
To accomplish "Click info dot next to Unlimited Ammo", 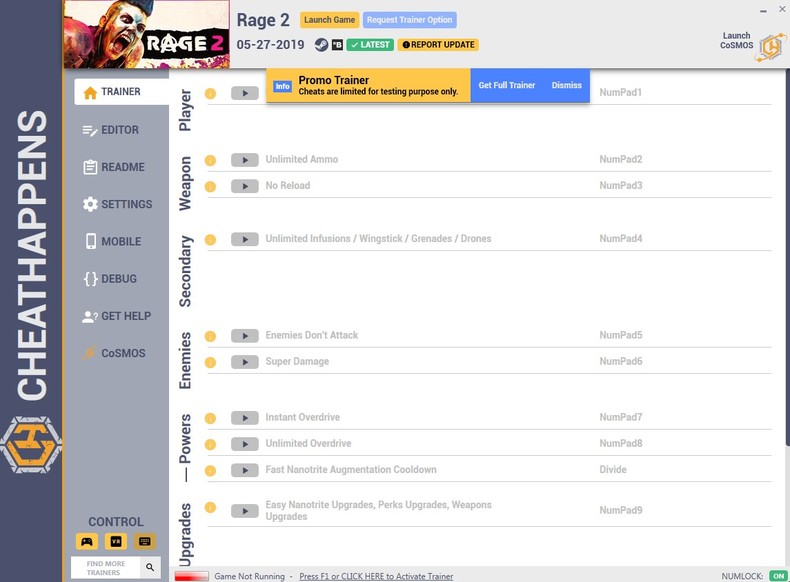I will pyautogui.click(x=210, y=160).
